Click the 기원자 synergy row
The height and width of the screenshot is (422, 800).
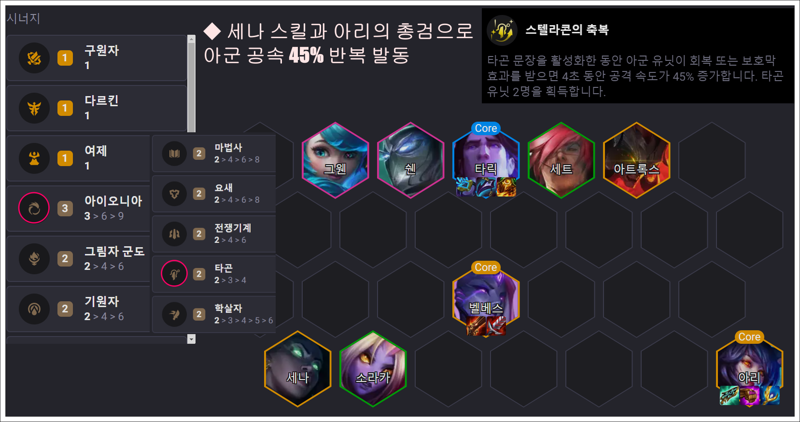(x=79, y=309)
